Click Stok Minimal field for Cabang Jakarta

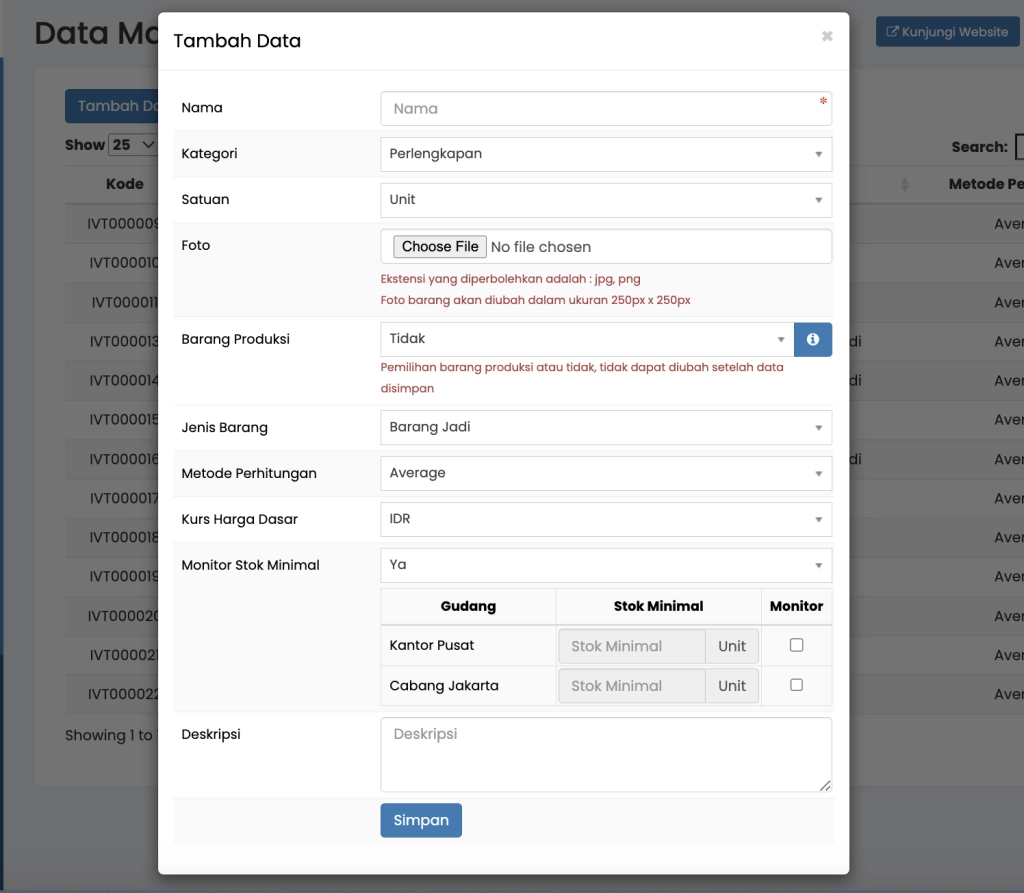(x=632, y=686)
